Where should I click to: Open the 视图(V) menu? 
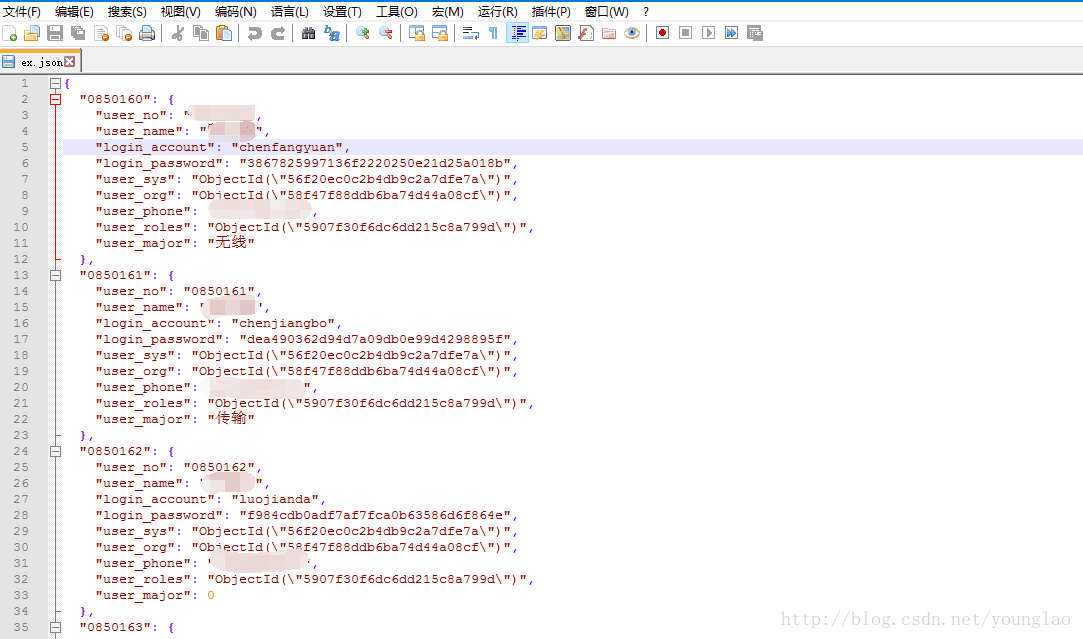(x=180, y=12)
